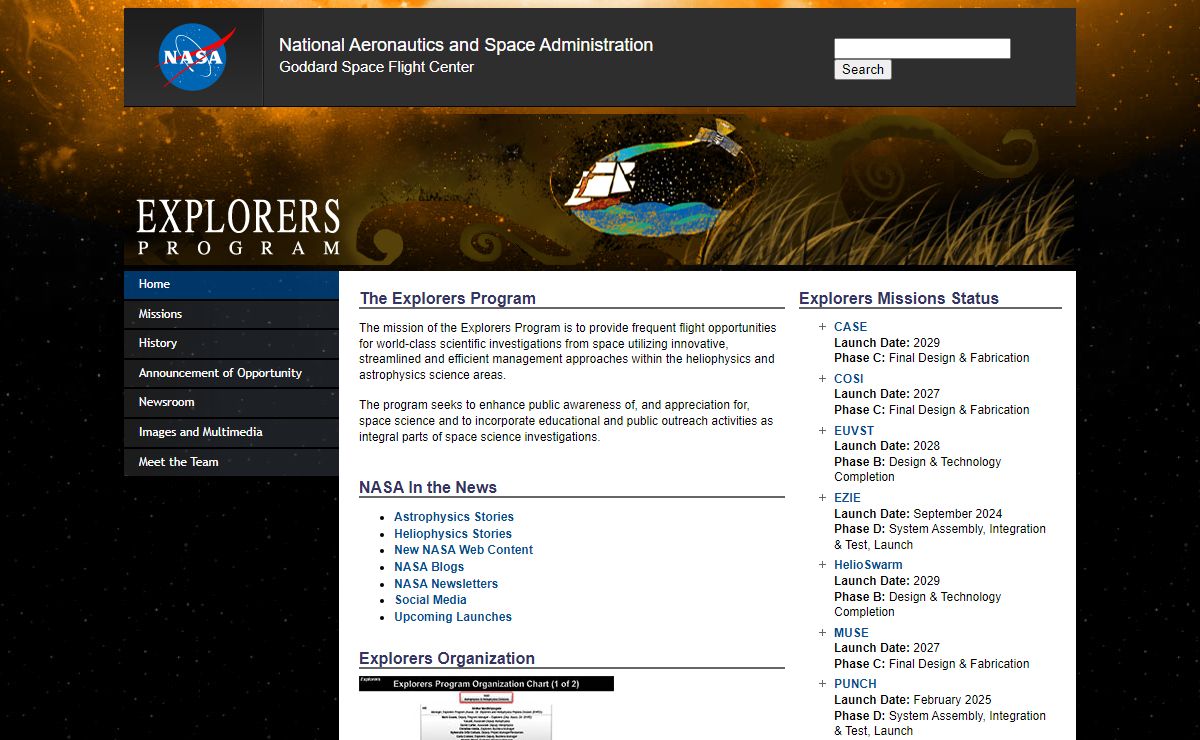Click the ship and satellite banner artwork
This screenshot has width=1200, height=740.
tap(655, 177)
